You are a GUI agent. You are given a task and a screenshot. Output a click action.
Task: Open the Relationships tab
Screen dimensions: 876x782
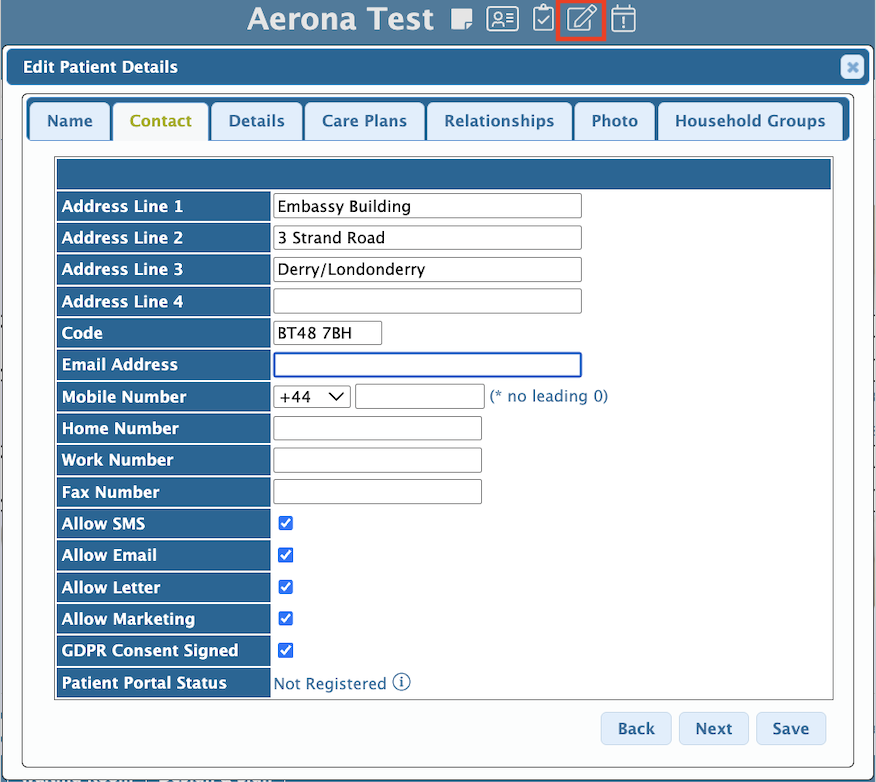[x=499, y=121]
